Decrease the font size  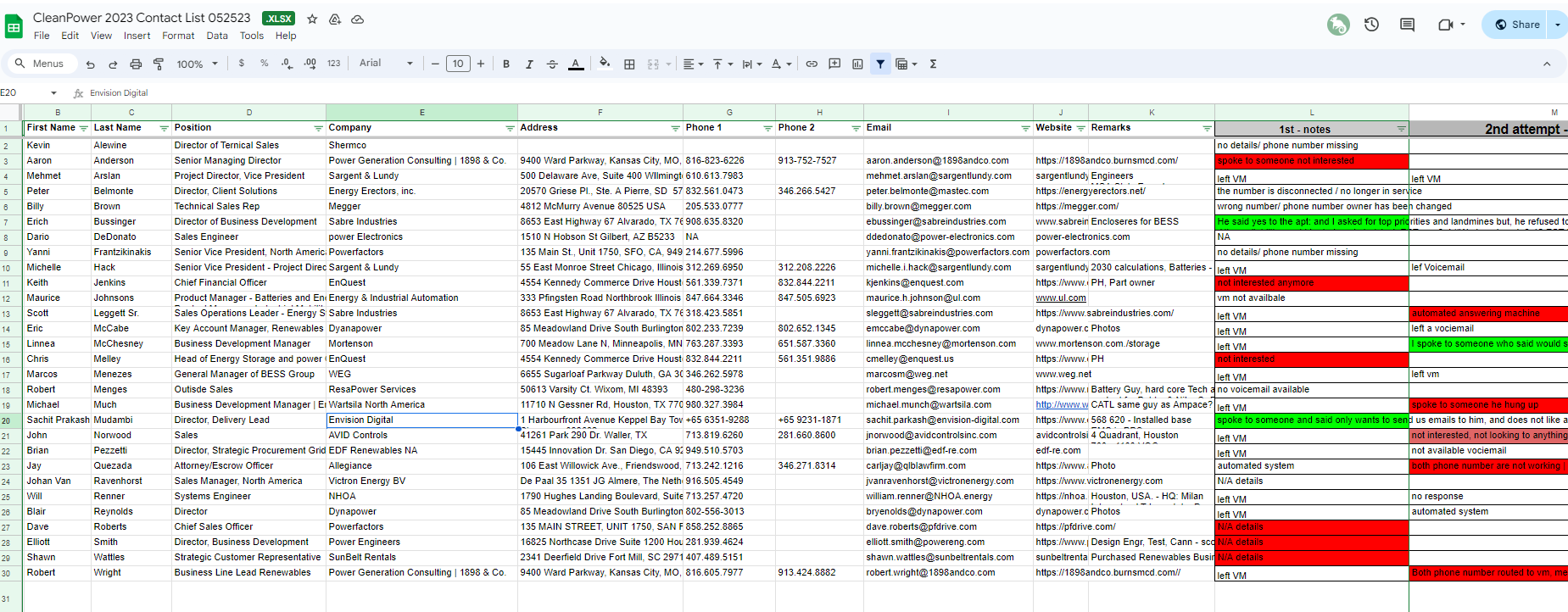435,64
